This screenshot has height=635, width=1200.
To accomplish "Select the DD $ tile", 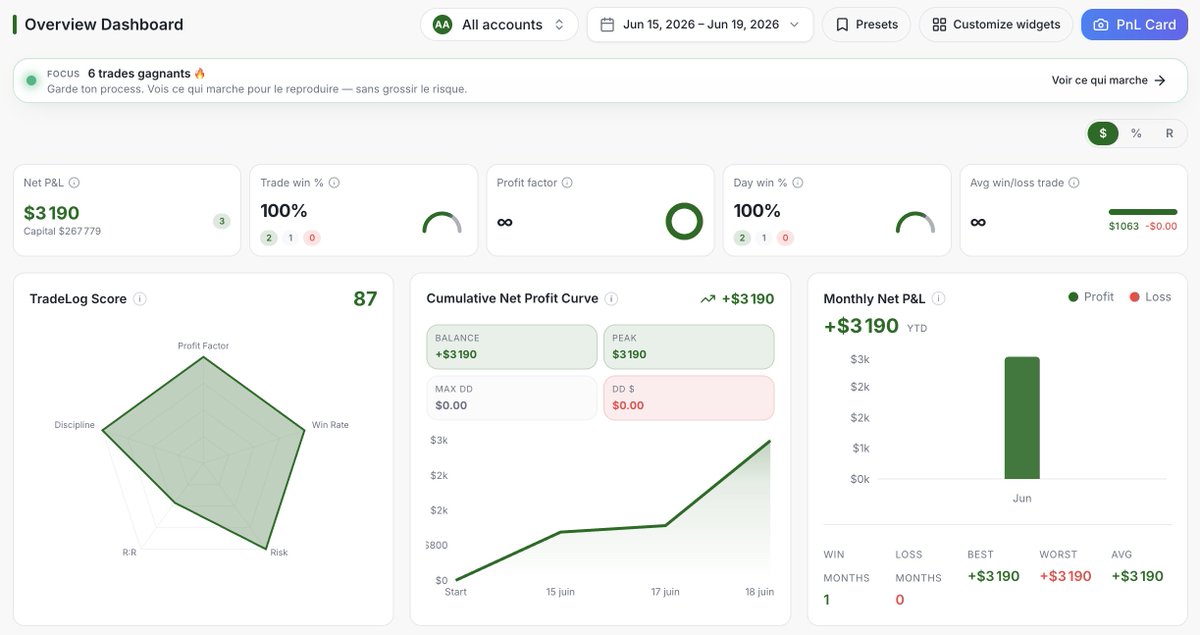I will click(689, 398).
